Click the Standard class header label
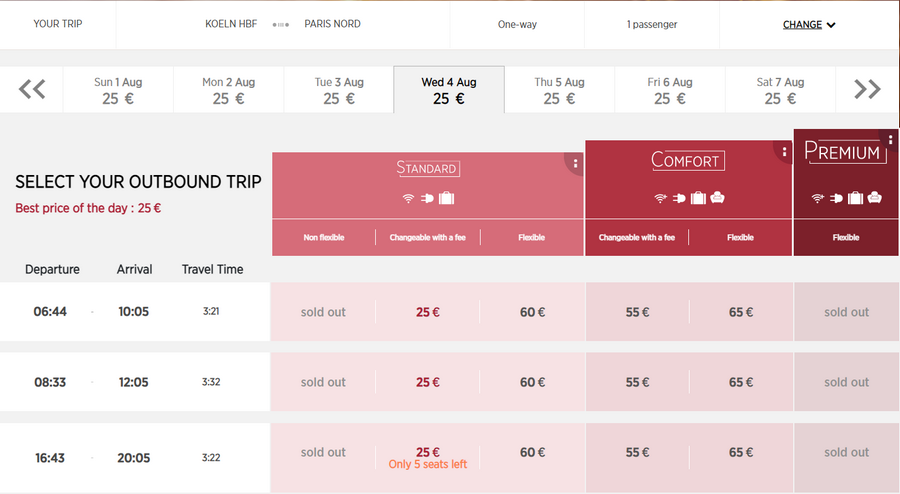Image resolution: width=900 pixels, height=494 pixels. [428, 168]
